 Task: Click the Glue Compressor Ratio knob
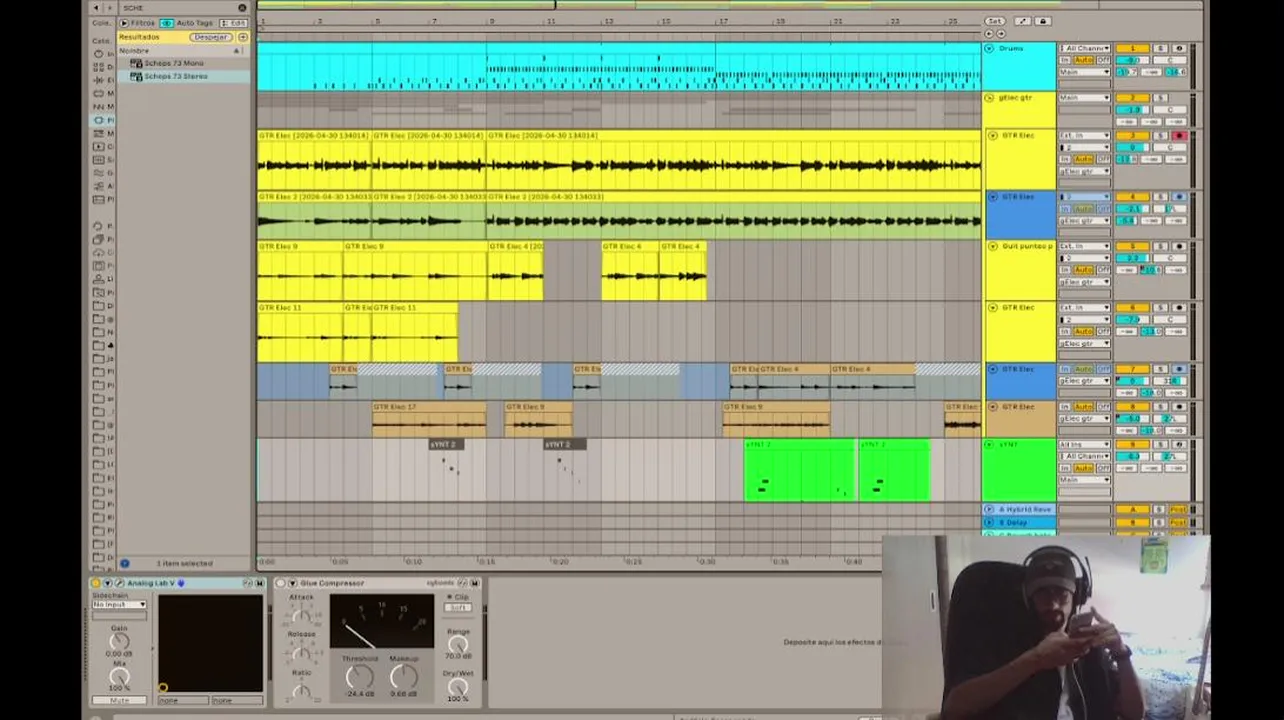point(301,691)
